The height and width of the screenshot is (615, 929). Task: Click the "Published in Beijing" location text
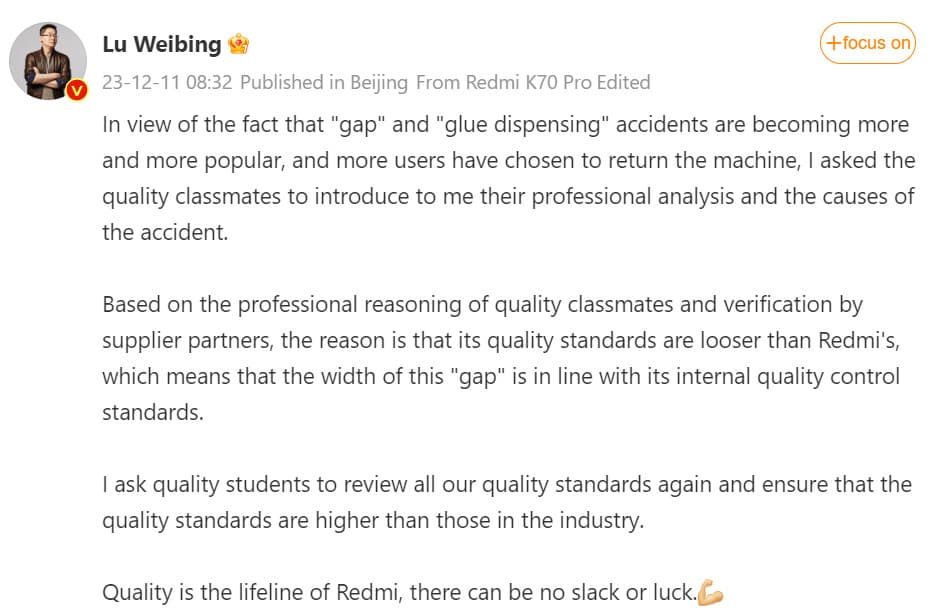(x=324, y=83)
